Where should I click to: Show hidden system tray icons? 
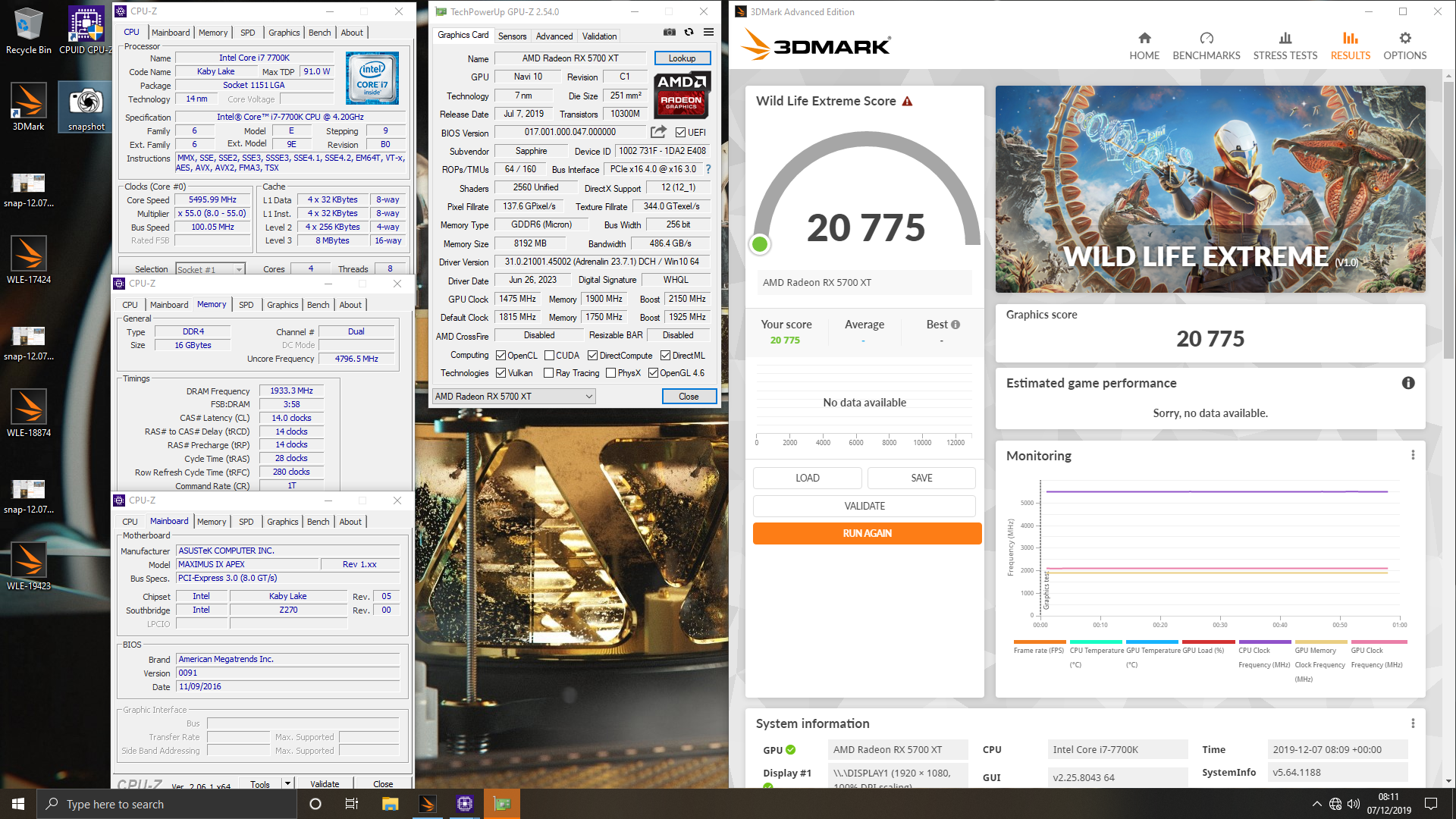pyautogui.click(x=1317, y=804)
